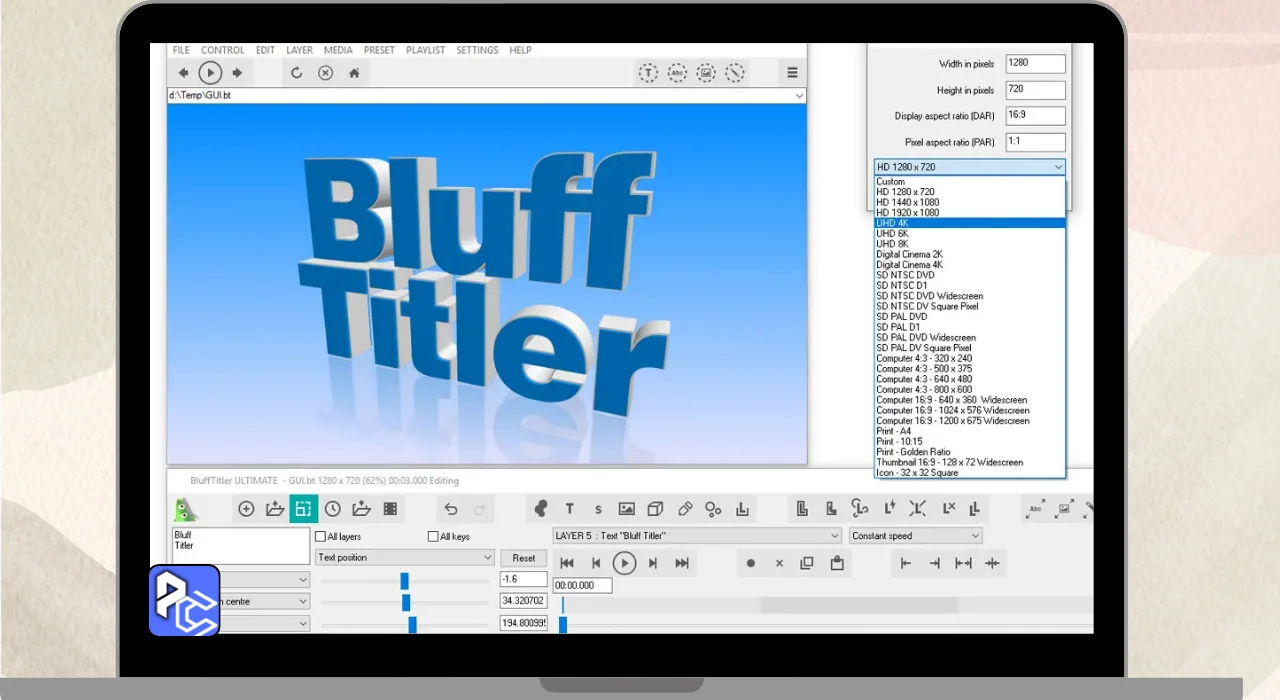Open the Constant speed dropdown
This screenshot has height=700, width=1280.
tap(915, 536)
